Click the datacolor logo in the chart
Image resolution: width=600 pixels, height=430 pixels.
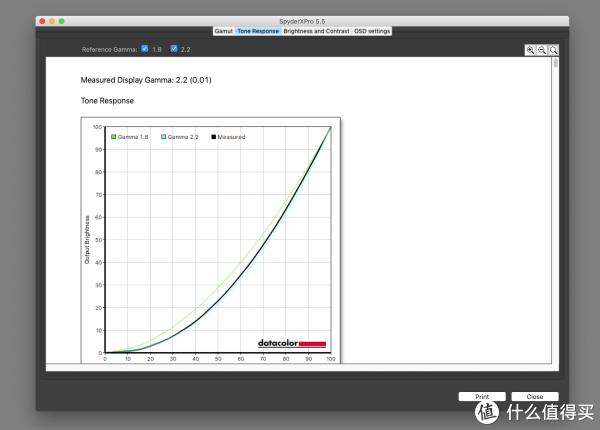pos(292,343)
